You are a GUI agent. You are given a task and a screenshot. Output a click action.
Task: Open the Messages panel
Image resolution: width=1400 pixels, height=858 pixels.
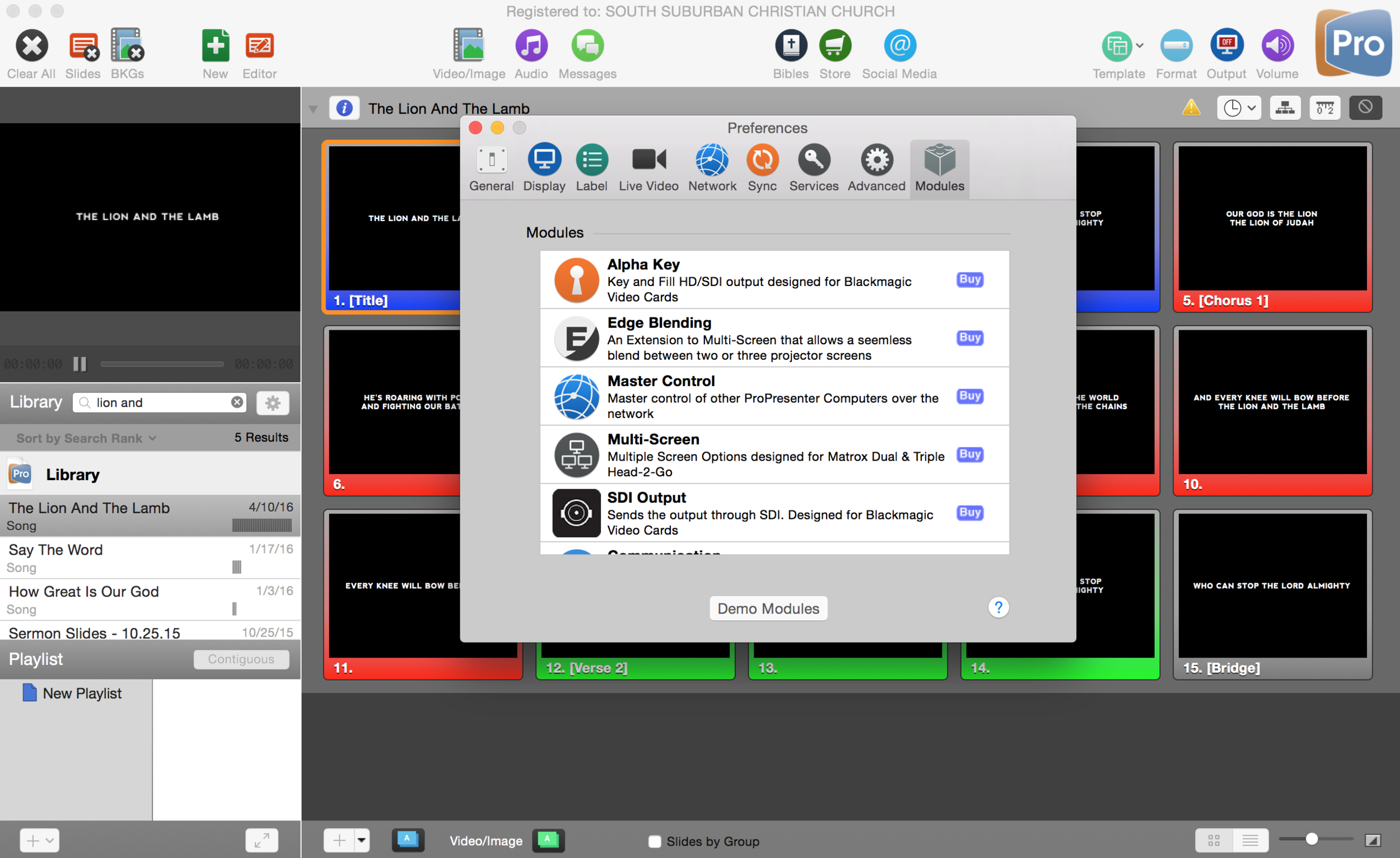tap(587, 46)
